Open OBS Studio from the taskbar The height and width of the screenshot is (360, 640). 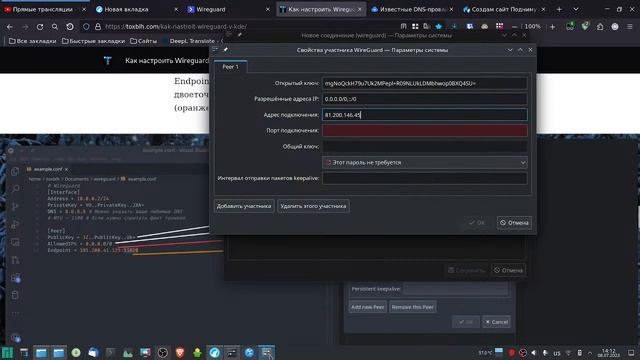tap(162, 353)
